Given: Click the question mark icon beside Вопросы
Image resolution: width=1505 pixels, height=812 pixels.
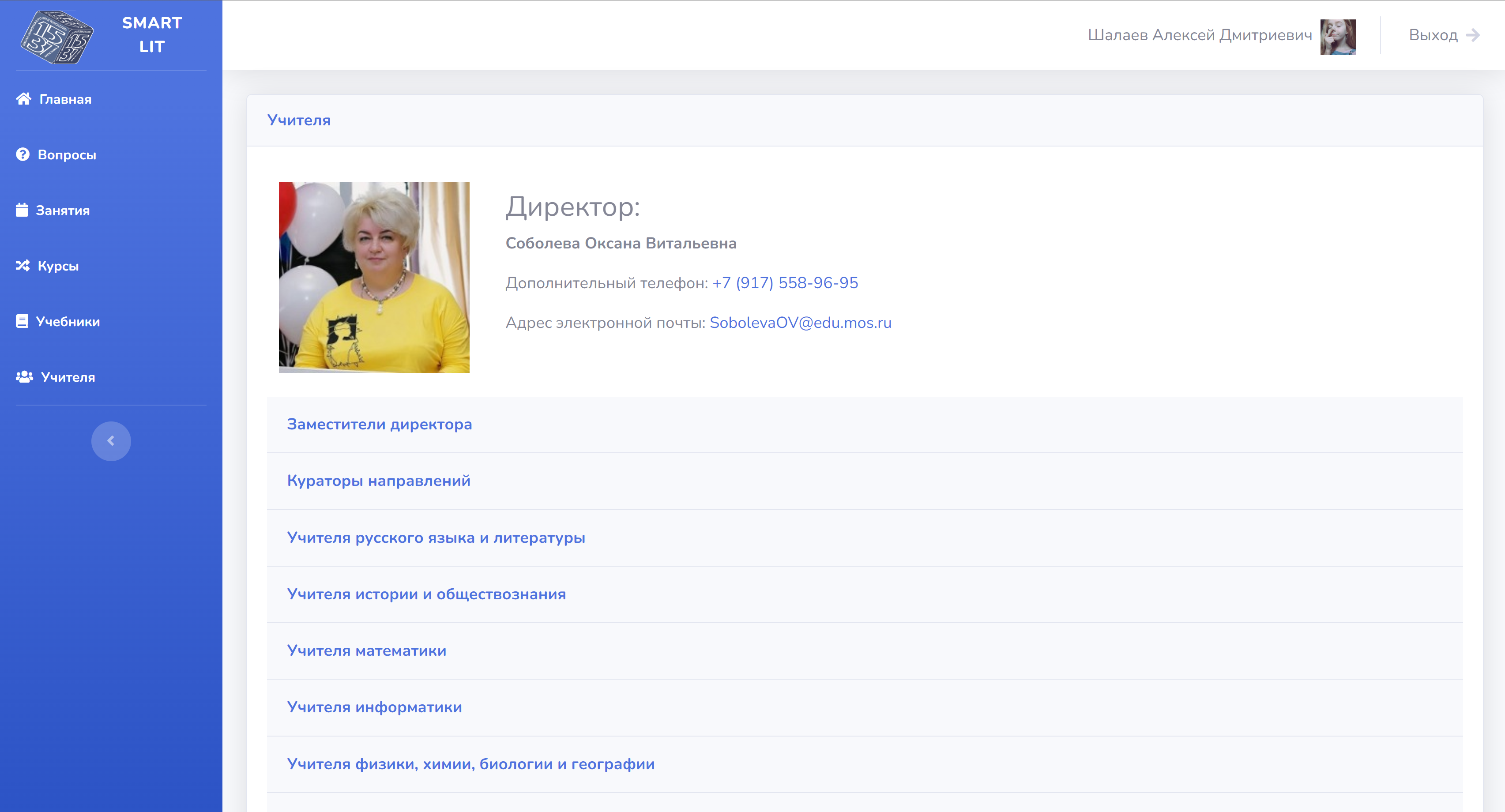Looking at the screenshot, I should (x=23, y=154).
